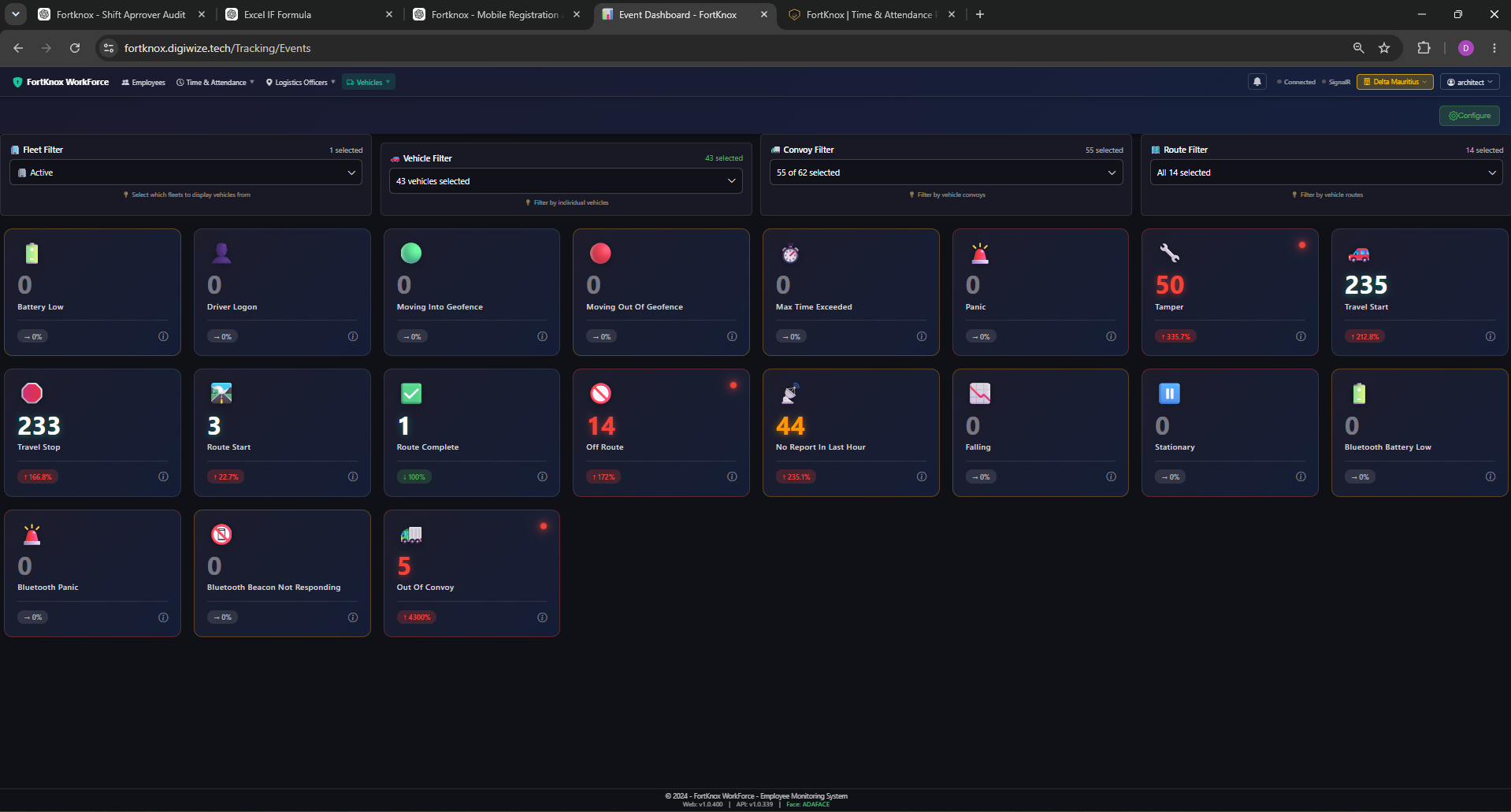Click the Out Of Convoy truck icon
This screenshot has width=1511, height=812.
tap(411, 535)
